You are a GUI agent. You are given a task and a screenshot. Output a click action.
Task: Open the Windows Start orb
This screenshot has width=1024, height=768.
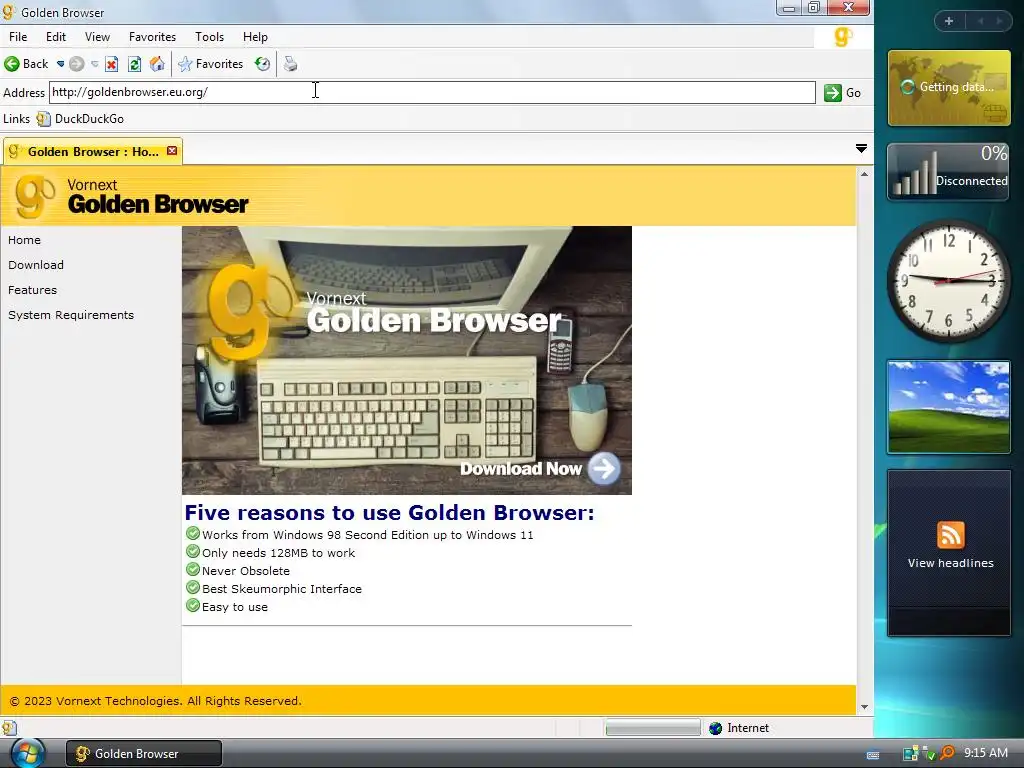(27, 753)
